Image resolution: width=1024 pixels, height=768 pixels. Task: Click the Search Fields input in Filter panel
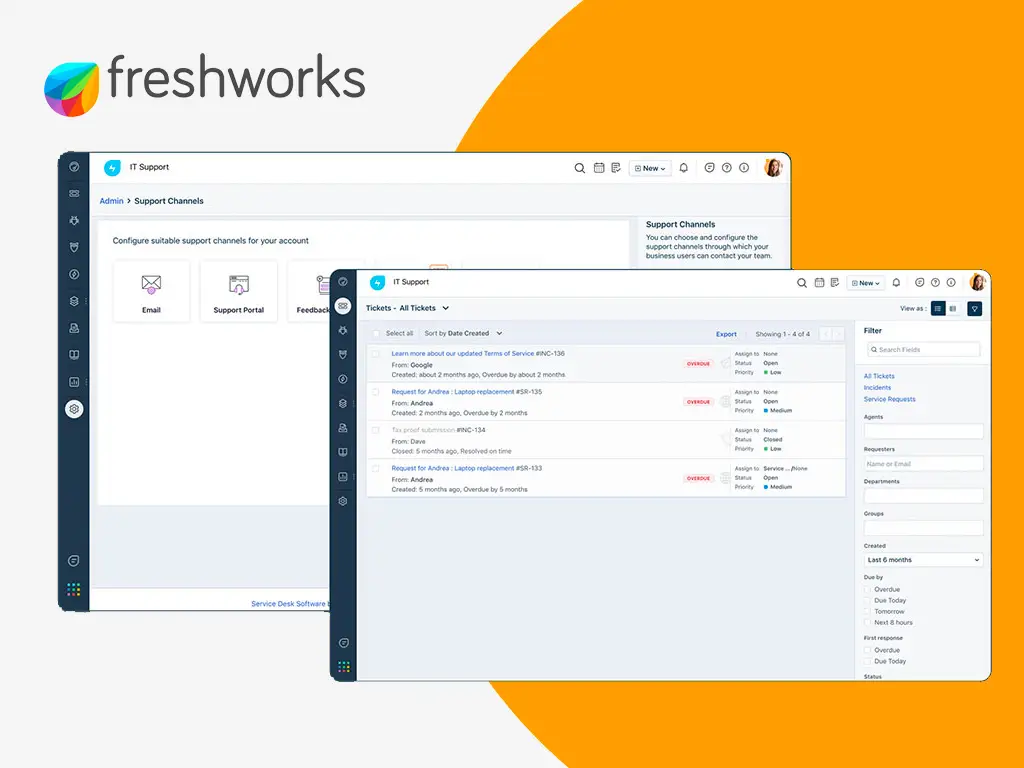coord(923,349)
